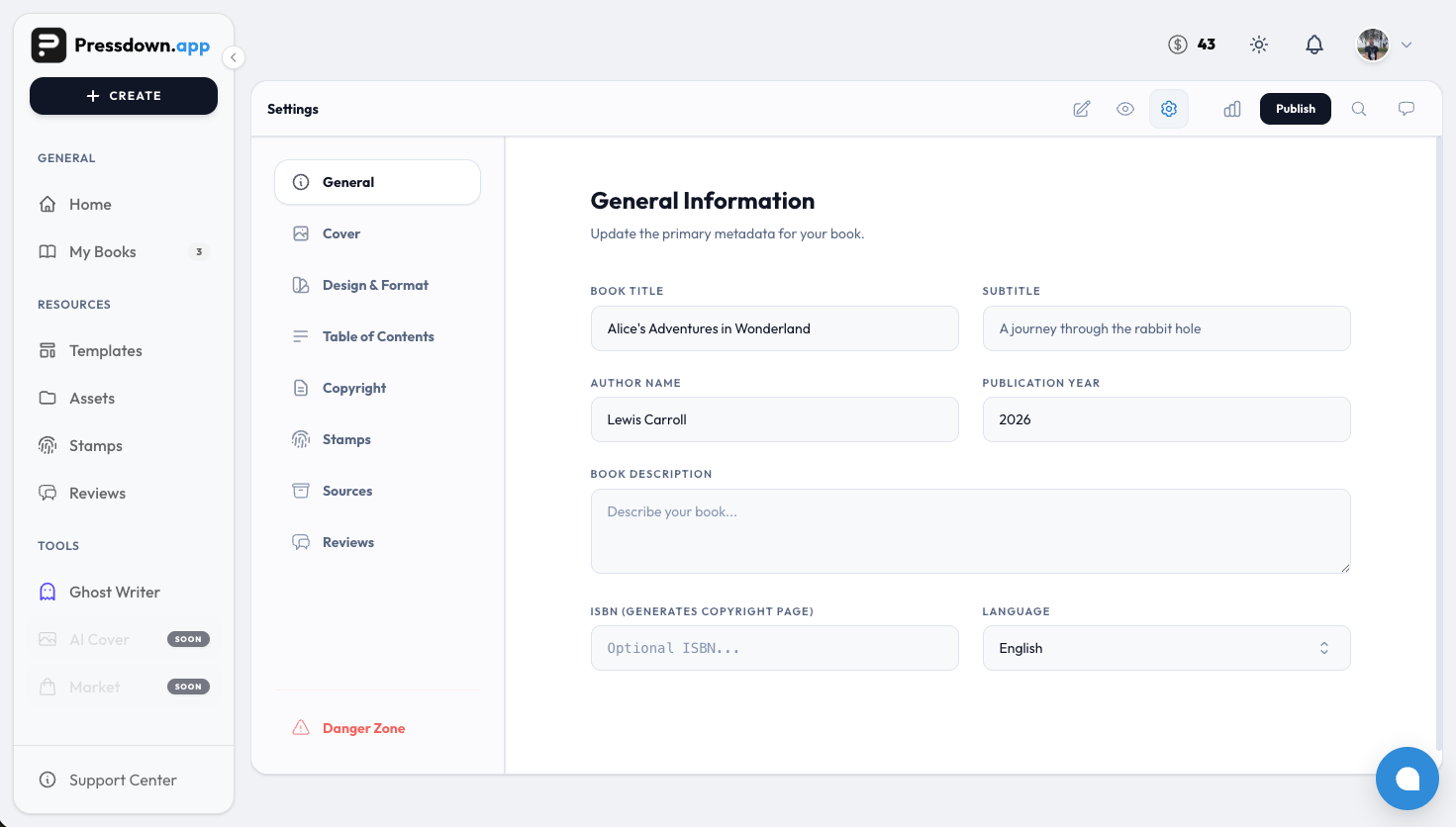Open the notifications bell
The image size is (1456, 827).
coord(1314,45)
